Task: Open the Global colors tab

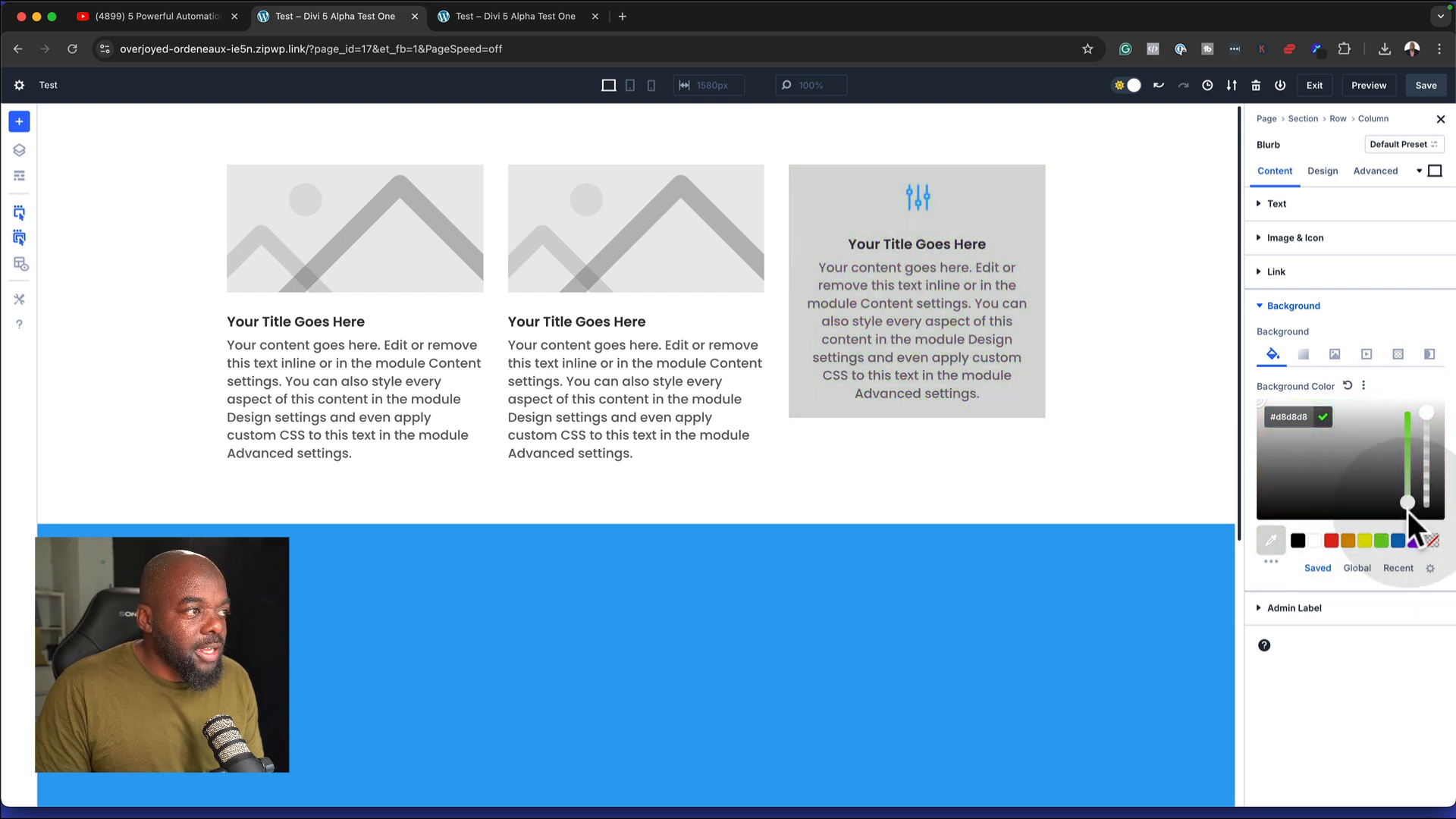Action: point(1357,568)
